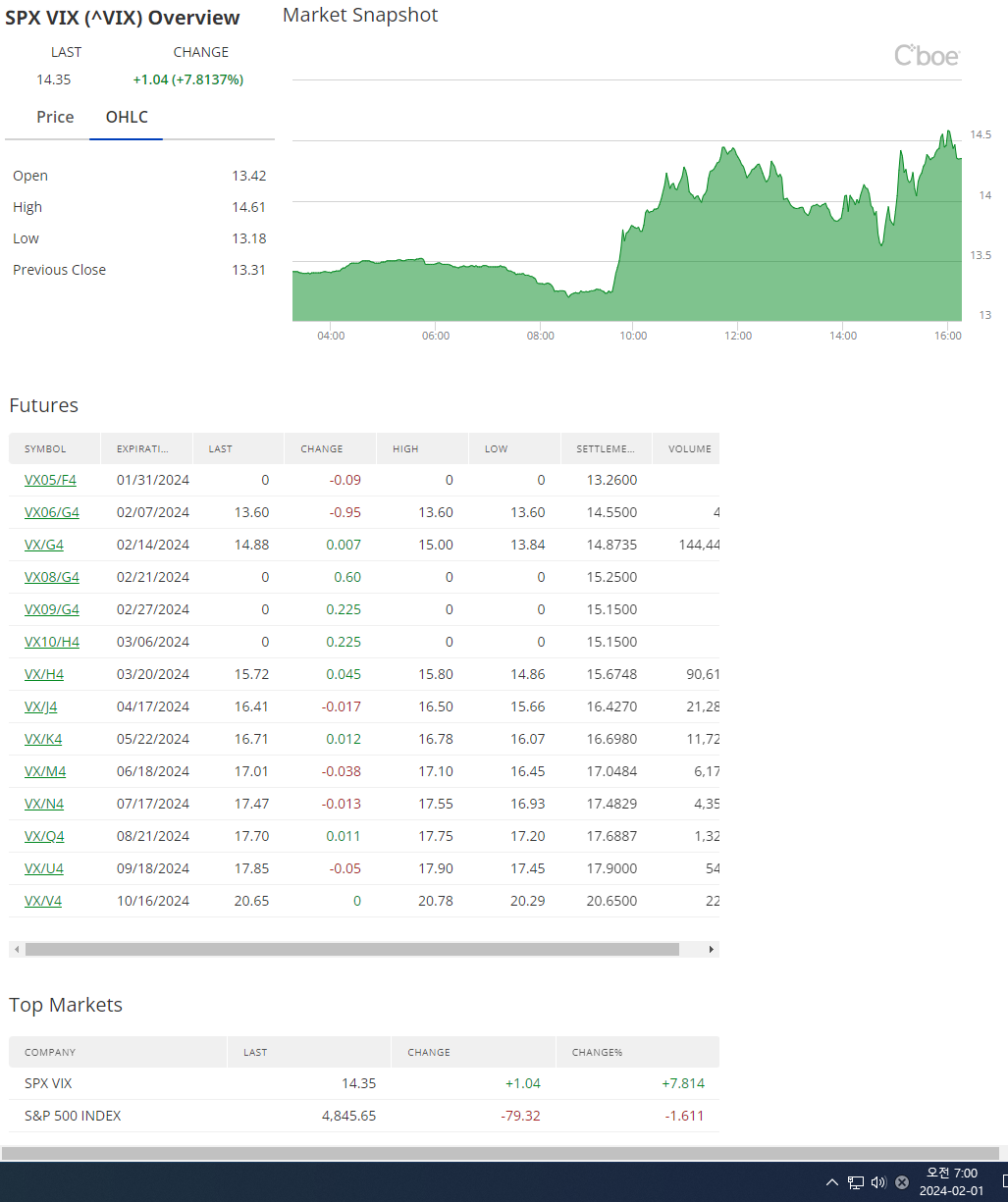Click the High value 14.61

pyautogui.click(x=248, y=207)
